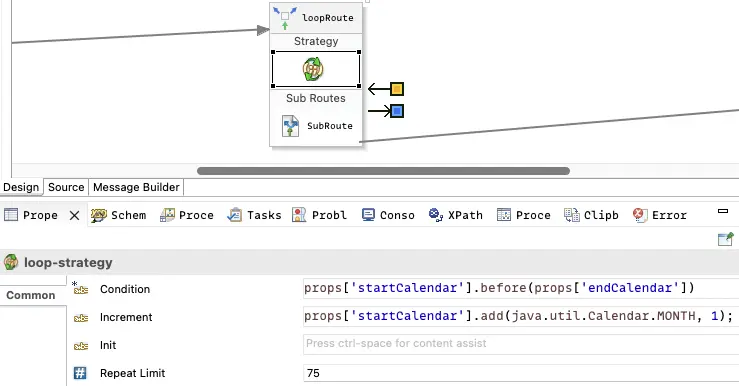Click the Repeat Limit label
Image resolution: width=739 pixels, height=386 pixels.
(132, 373)
